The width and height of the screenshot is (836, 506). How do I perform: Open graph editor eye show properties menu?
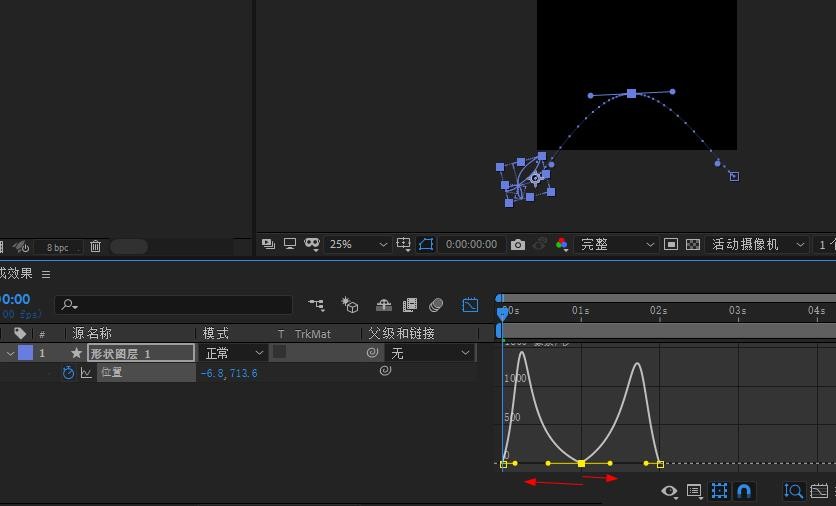point(669,491)
